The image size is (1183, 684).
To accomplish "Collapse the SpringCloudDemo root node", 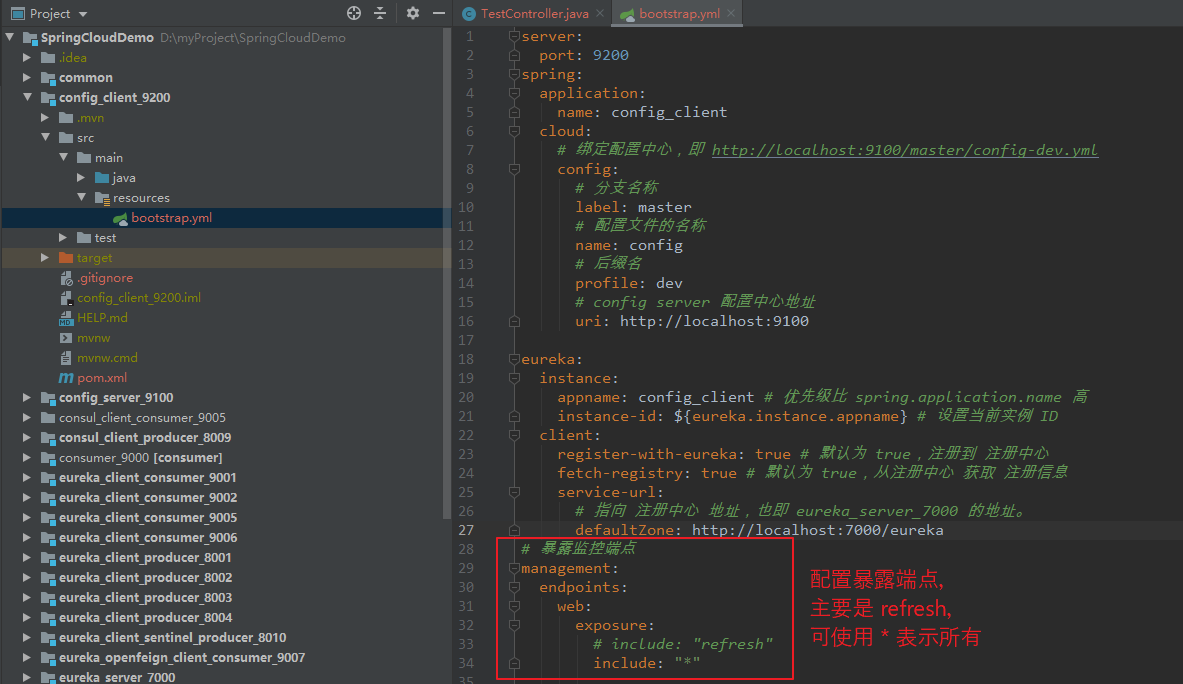I will (10, 37).
